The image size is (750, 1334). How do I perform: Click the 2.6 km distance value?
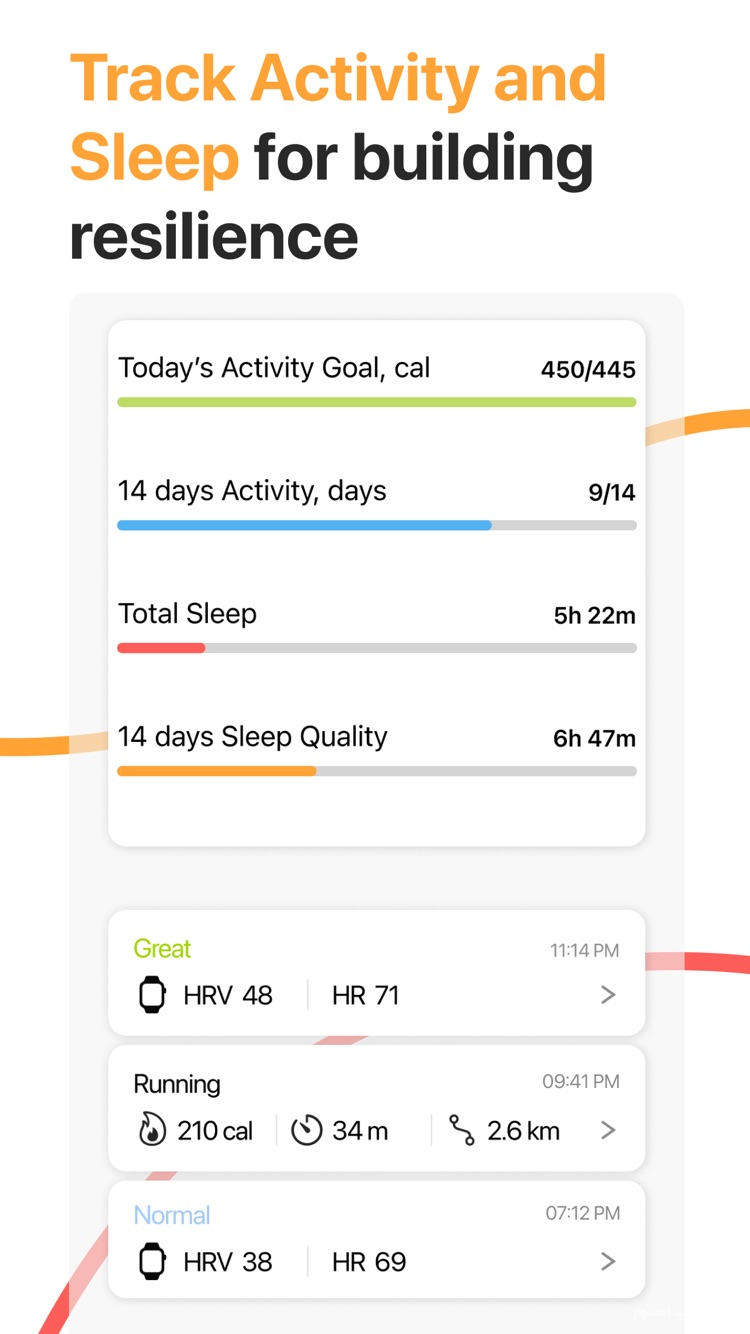click(x=523, y=1130)
